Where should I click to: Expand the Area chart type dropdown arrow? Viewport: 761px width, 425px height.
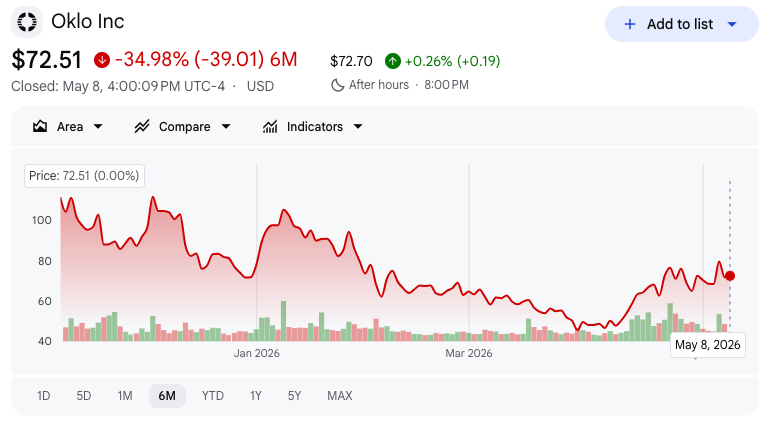pos(98,127)
